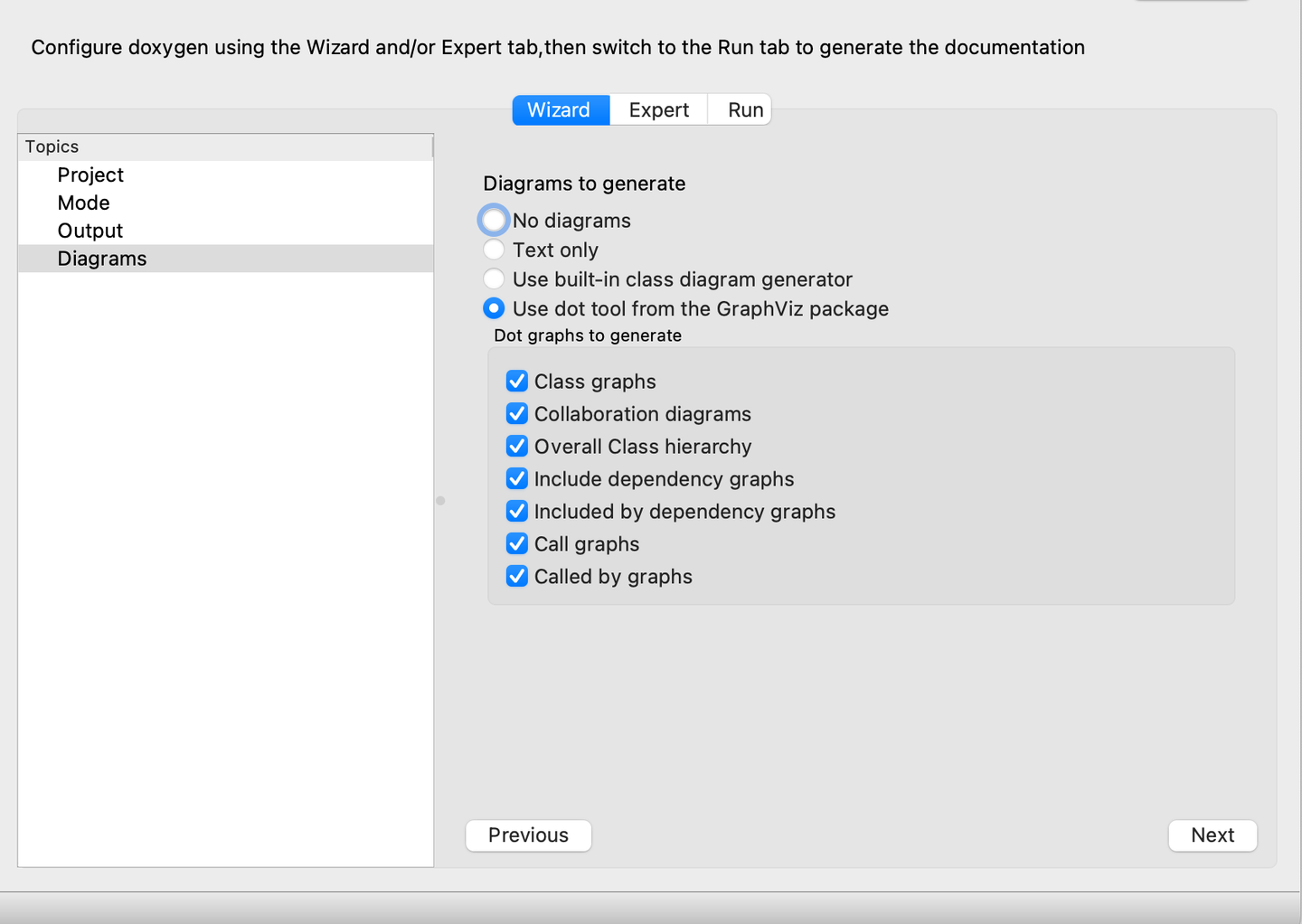Select the No diagrams radio button
The width and height of the screenshot is (1302, 924).
pyautogui.click(x=494, y=221)
